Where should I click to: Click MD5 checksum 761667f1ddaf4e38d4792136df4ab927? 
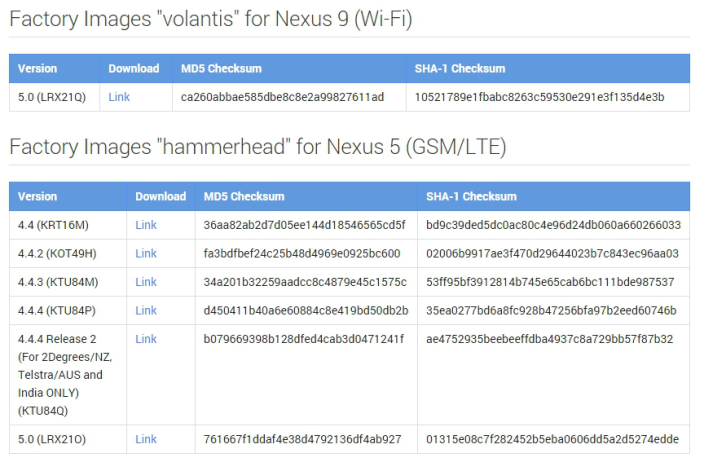[x=302, y=439]
